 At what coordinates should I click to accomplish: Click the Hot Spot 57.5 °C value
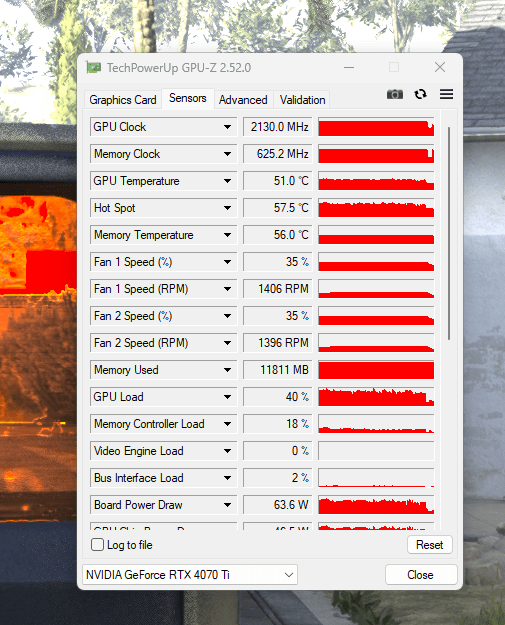[x=278, y=208]
